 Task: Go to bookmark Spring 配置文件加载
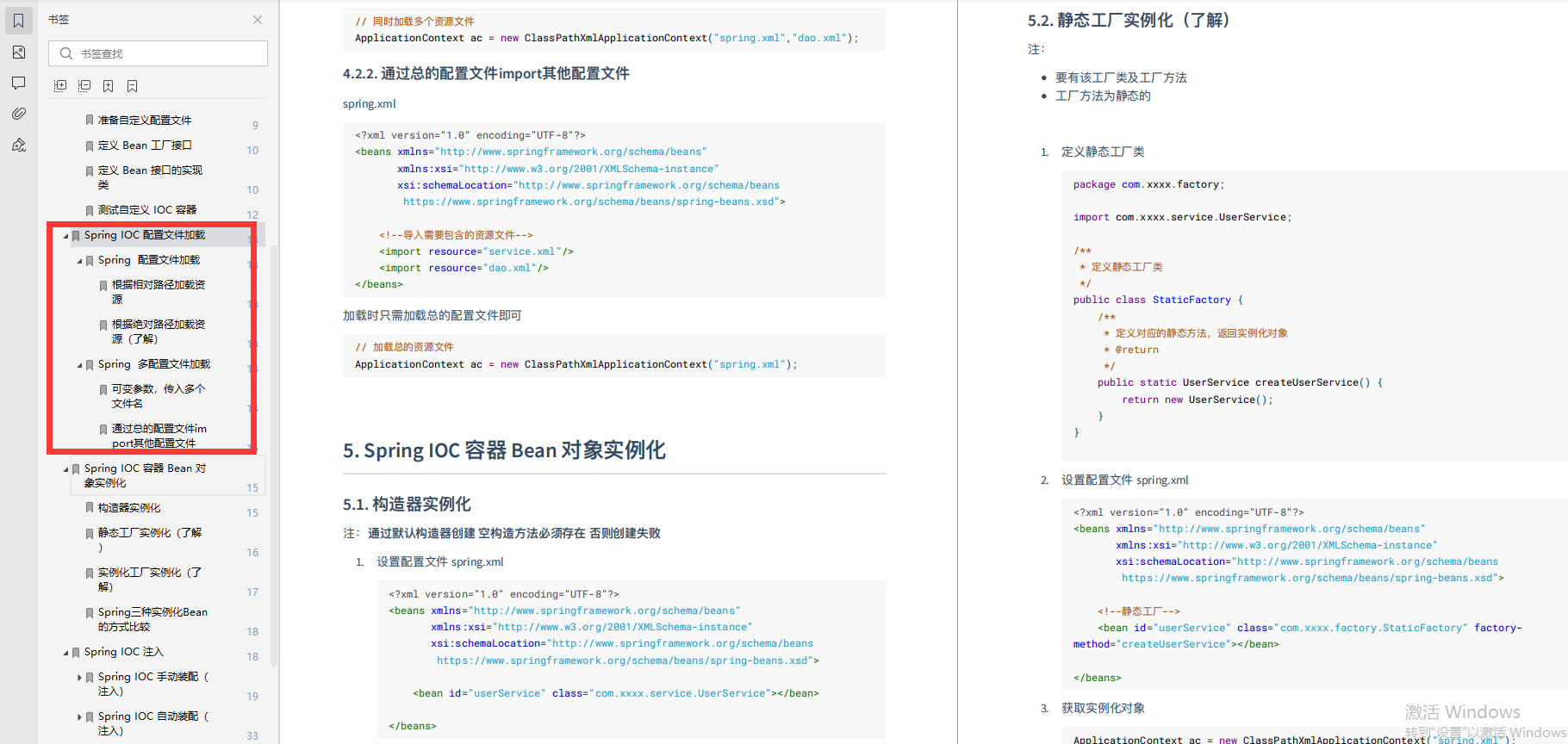coord(149,260)
